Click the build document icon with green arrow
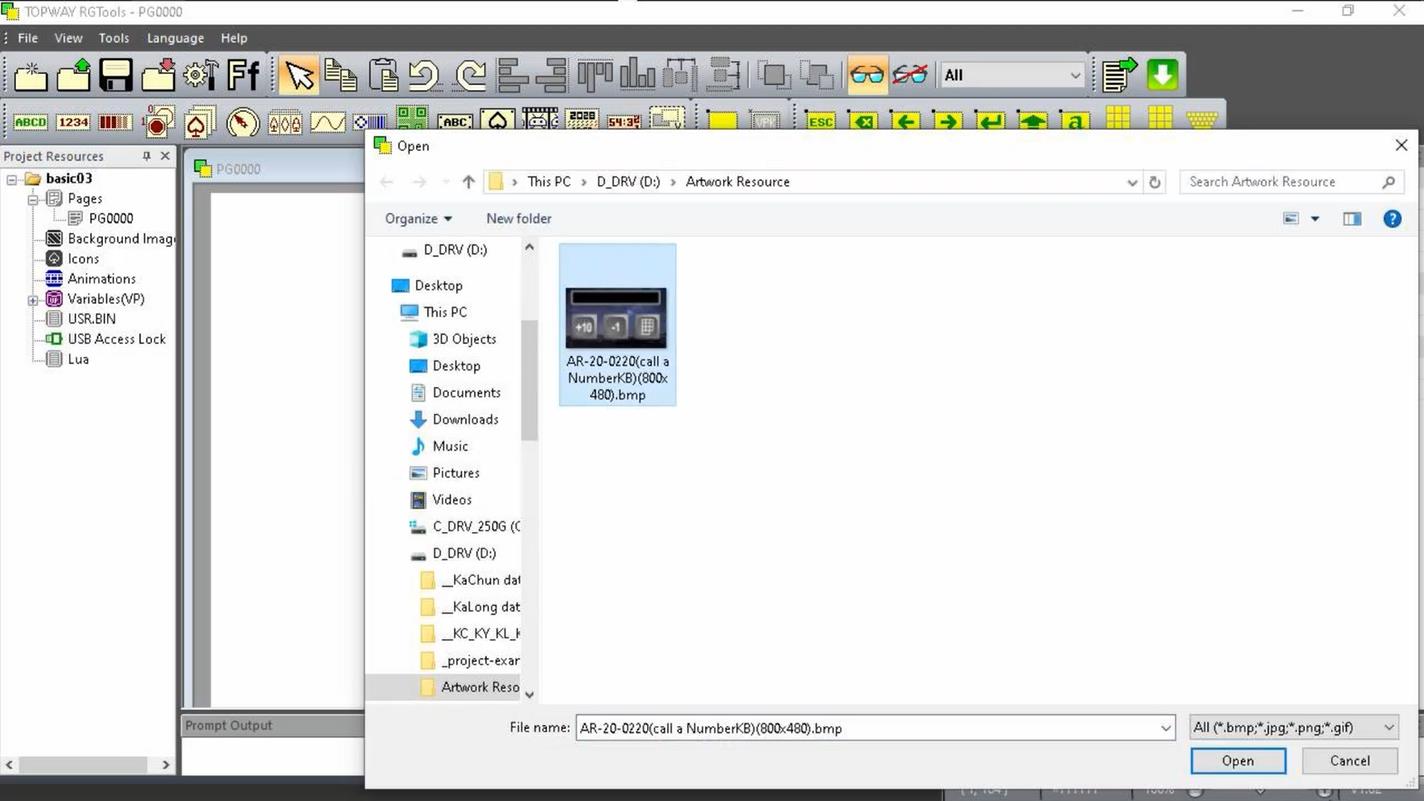Screen dimensions: 1424x801 (1119, 75)
